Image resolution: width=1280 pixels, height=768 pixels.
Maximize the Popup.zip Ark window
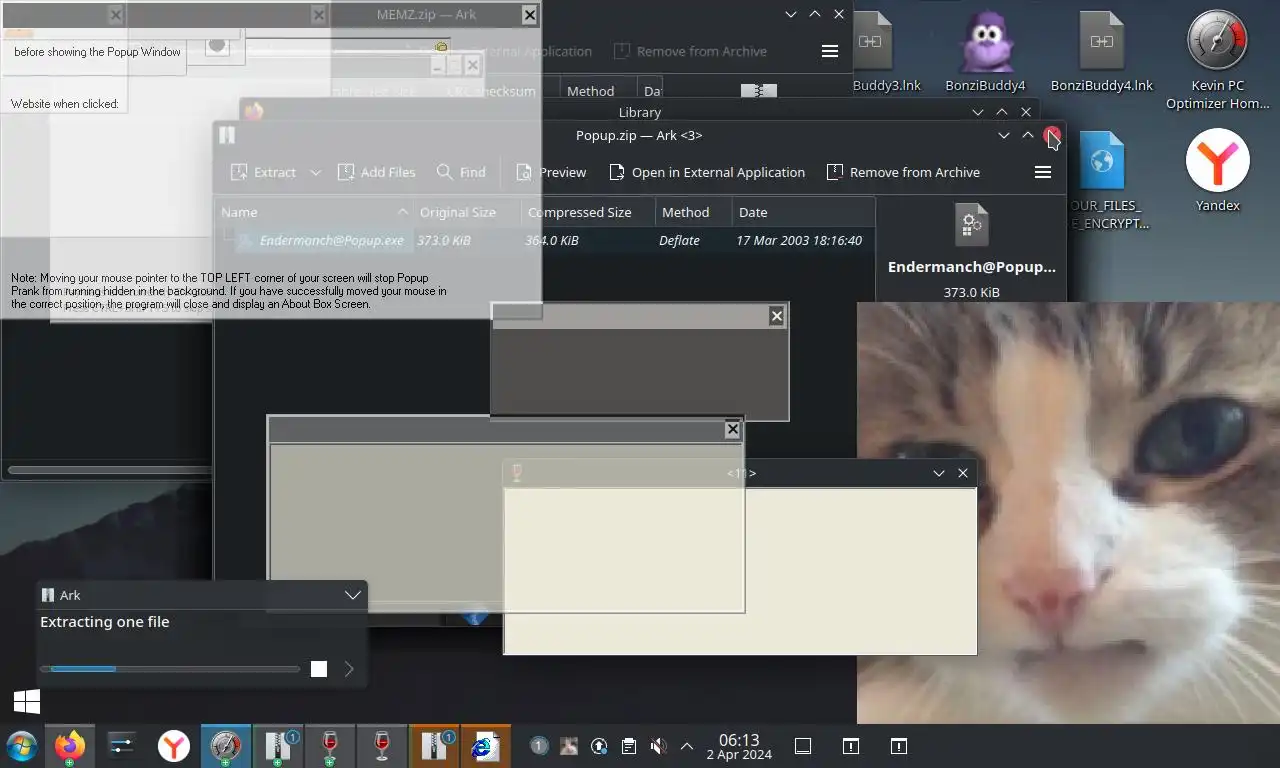1028,135
